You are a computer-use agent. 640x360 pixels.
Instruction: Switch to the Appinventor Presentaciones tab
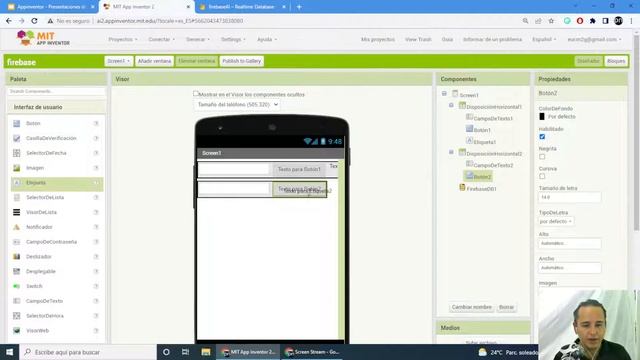point(51,7)
